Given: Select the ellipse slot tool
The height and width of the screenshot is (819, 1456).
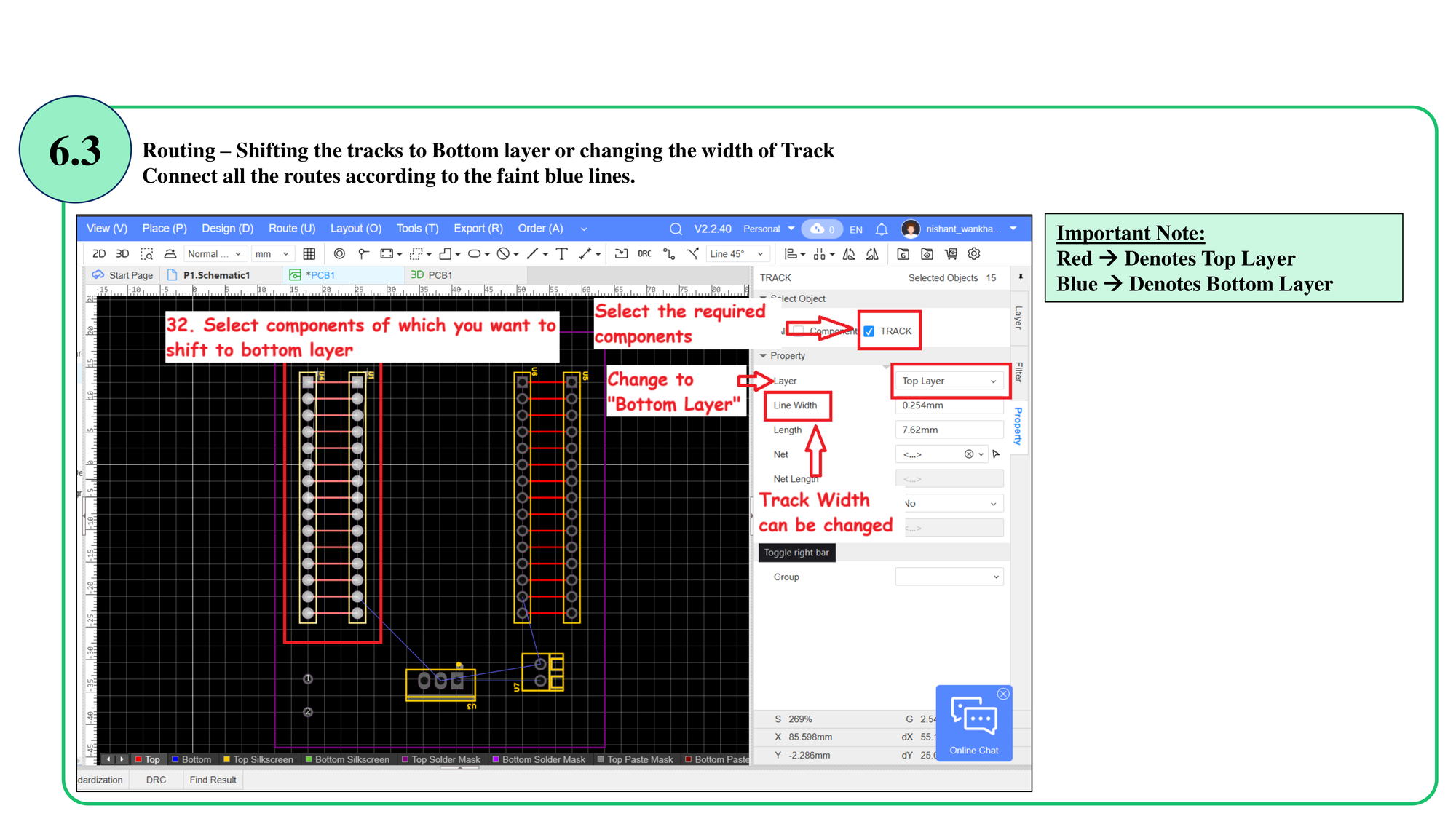Looking at the screenshot, I should 474,254.
